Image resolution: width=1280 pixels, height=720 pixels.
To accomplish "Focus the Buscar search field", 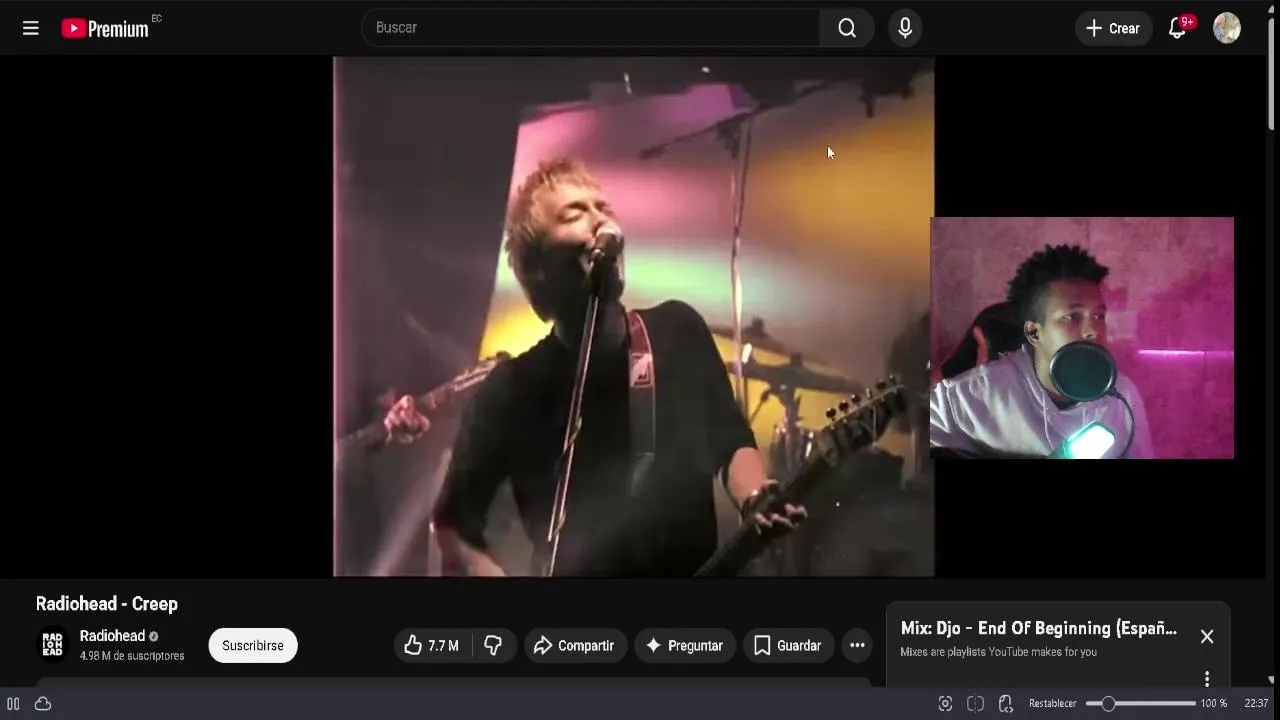I will (x=590, y=28).
